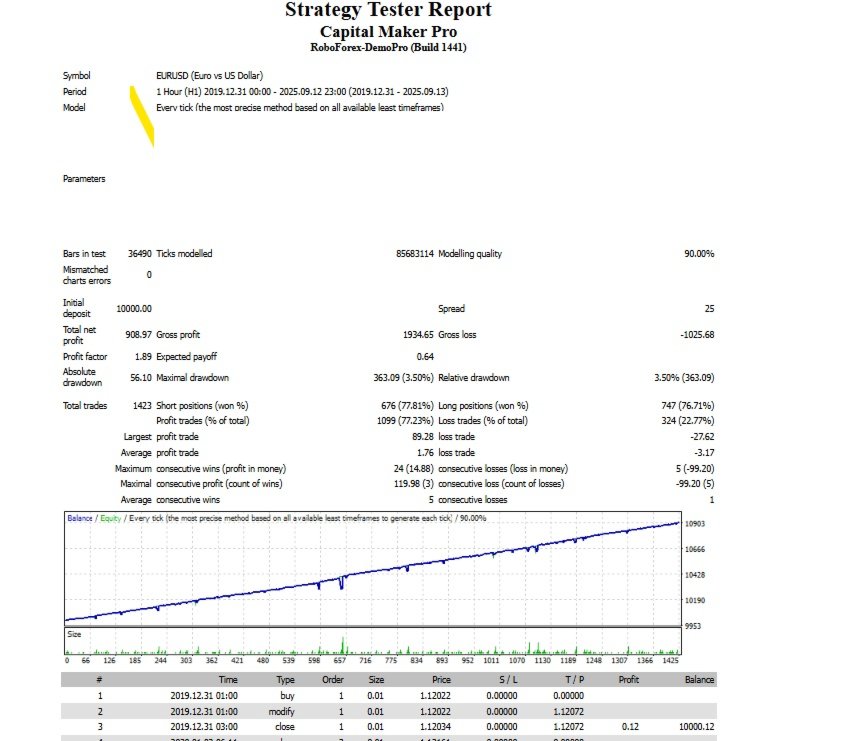Select the time cell "2019.12.31 03:00"
861x741 pixels.
click(x=204, y=727)
